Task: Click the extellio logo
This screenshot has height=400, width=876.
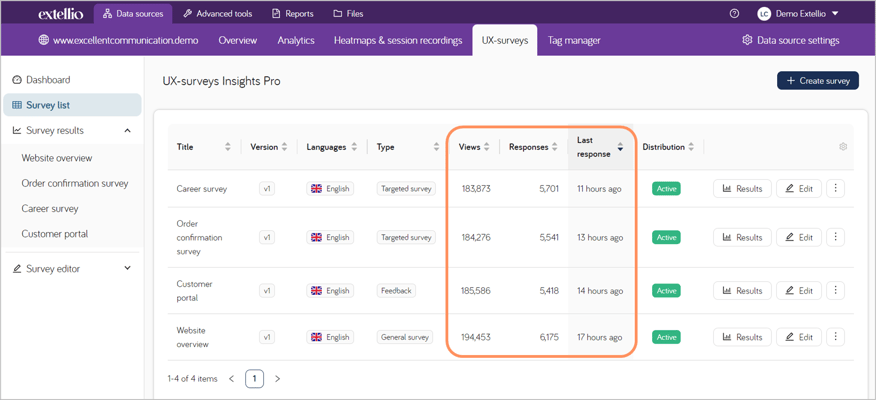Action: (60, 14)
